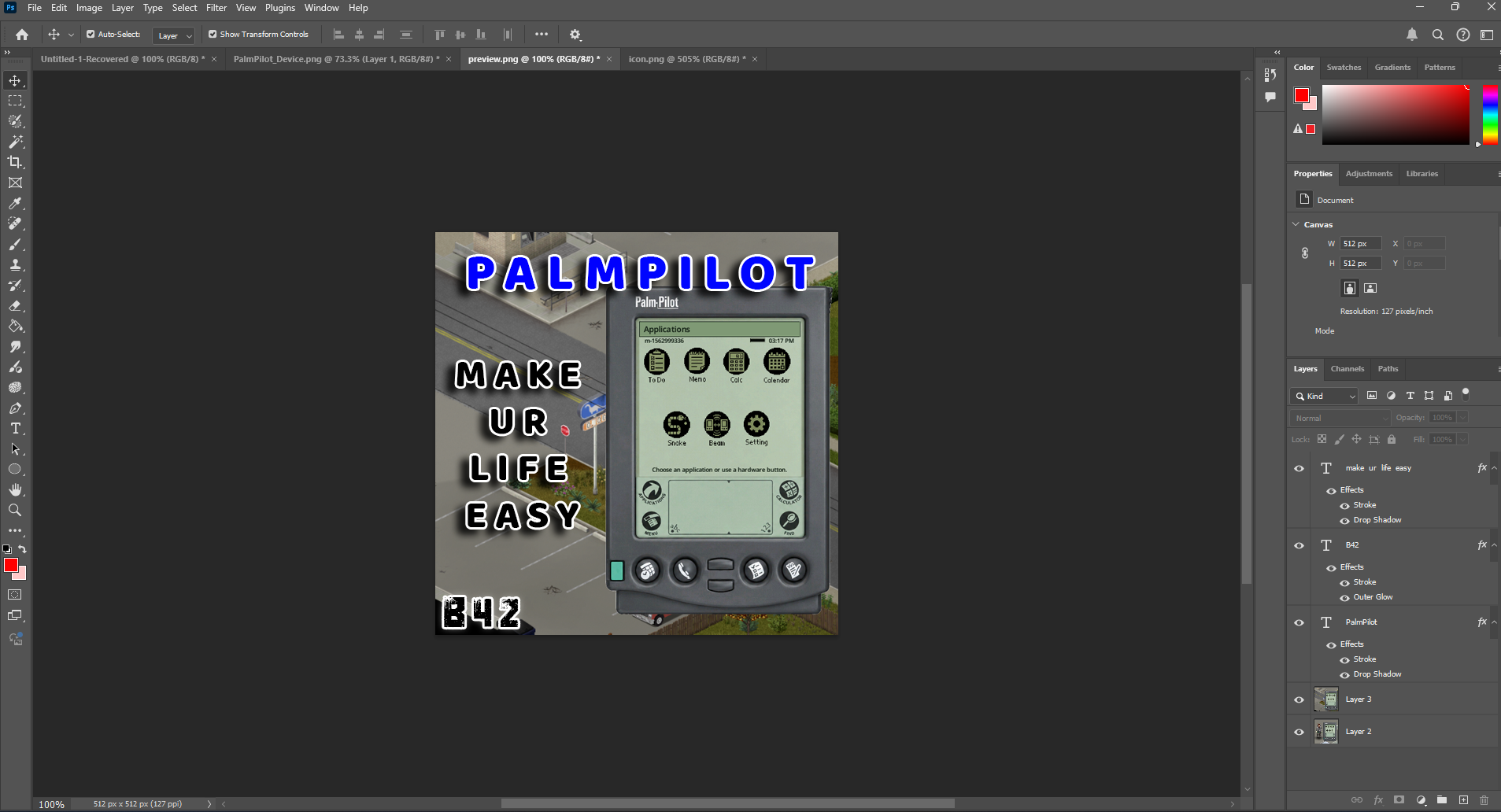Select the Frame tool
The image size is (1501, 812).
pyautogui.click(x=15, y=183)
